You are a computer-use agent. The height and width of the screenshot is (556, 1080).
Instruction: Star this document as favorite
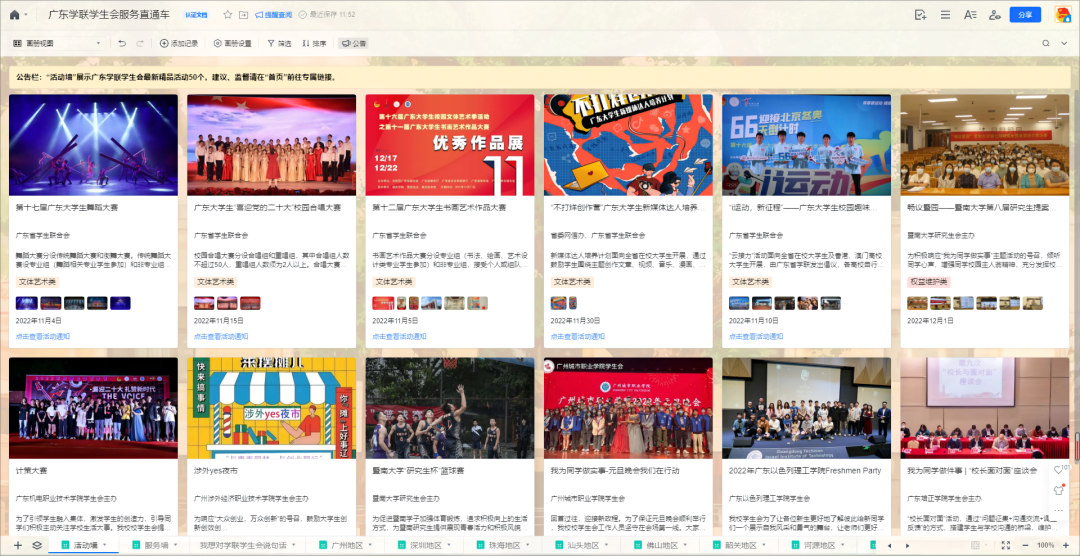click(x=228, y=14)
